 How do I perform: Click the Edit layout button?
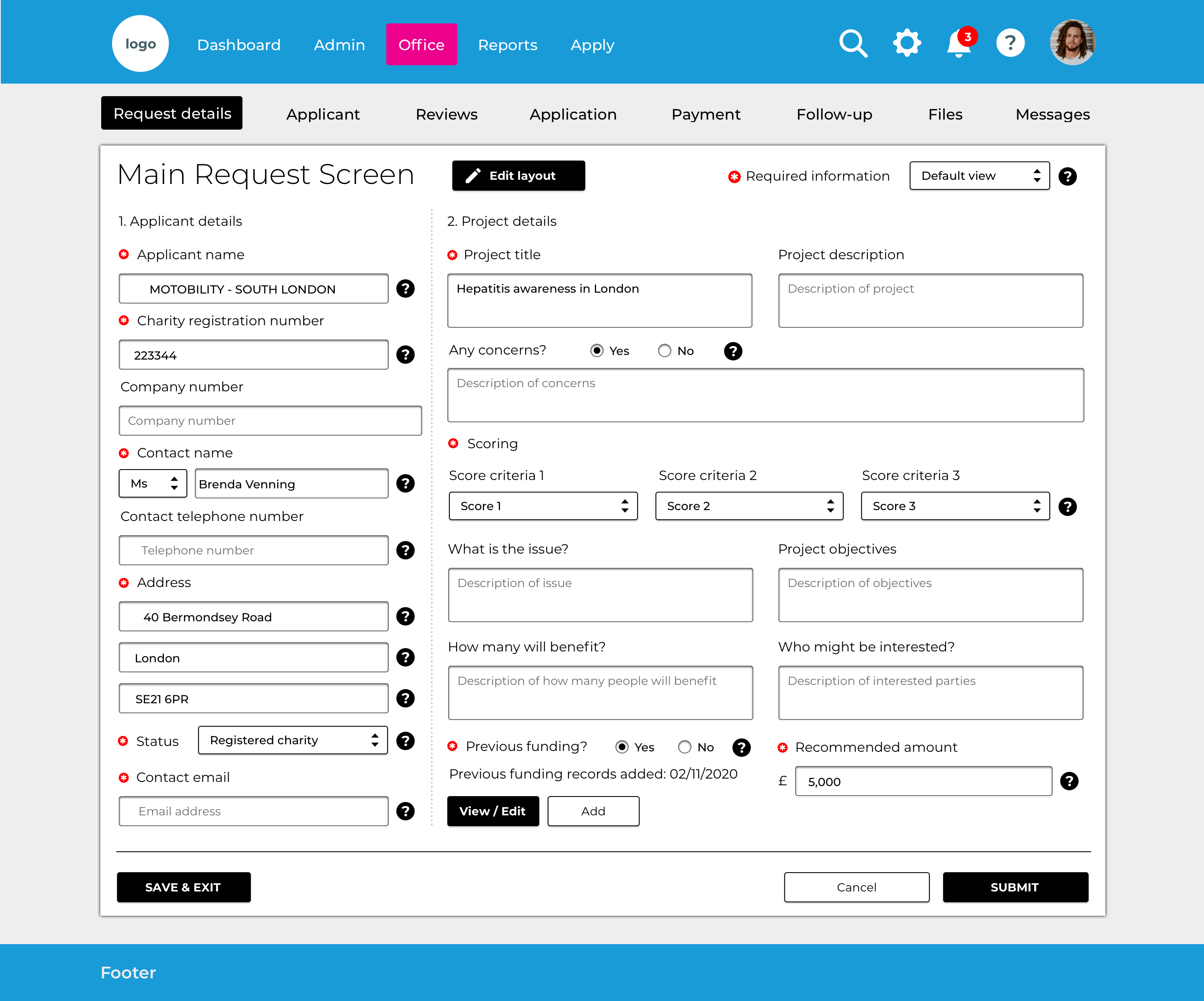(x=518, y=176)
